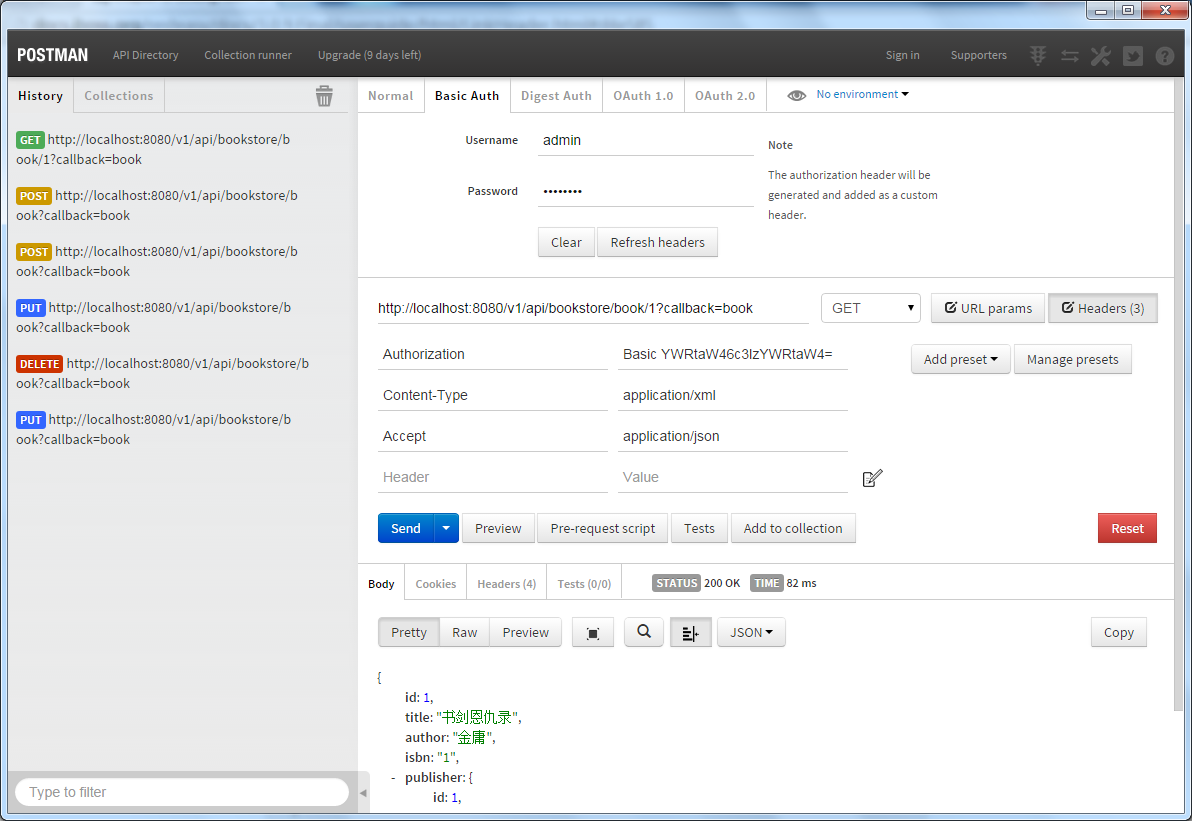Click the Password field

pyautogui.click(x=645, y=192)
